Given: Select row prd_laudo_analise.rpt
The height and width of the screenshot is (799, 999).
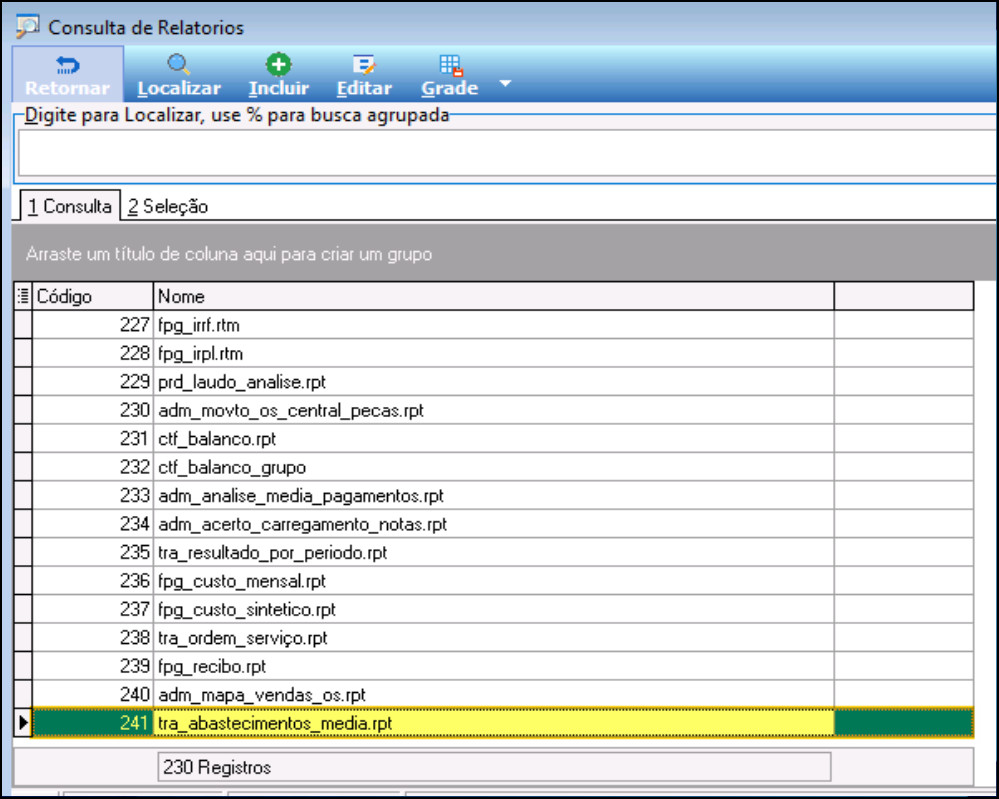Looking at the screenshot, I should coord(494,382).
